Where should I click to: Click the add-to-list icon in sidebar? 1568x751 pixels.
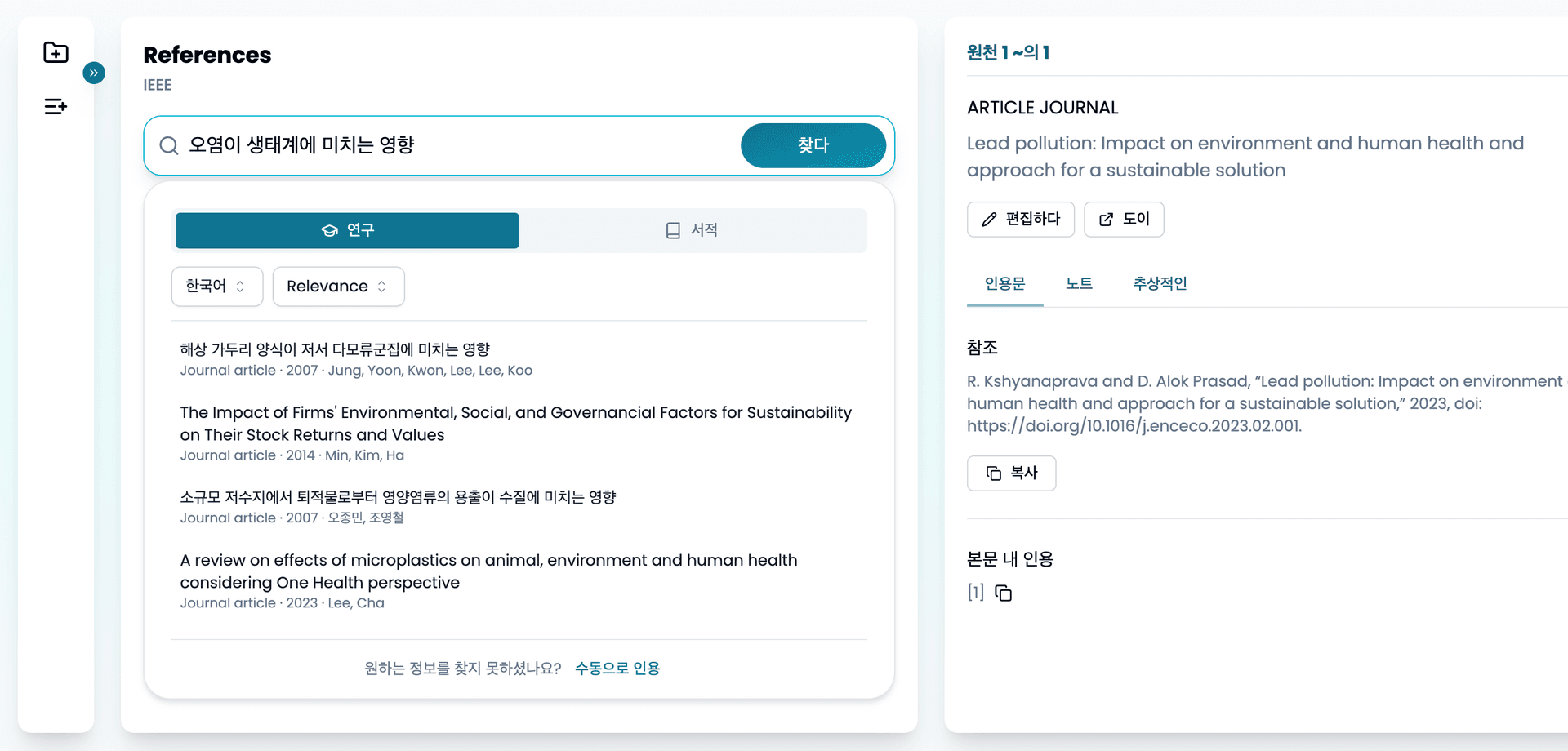[56, 106]
